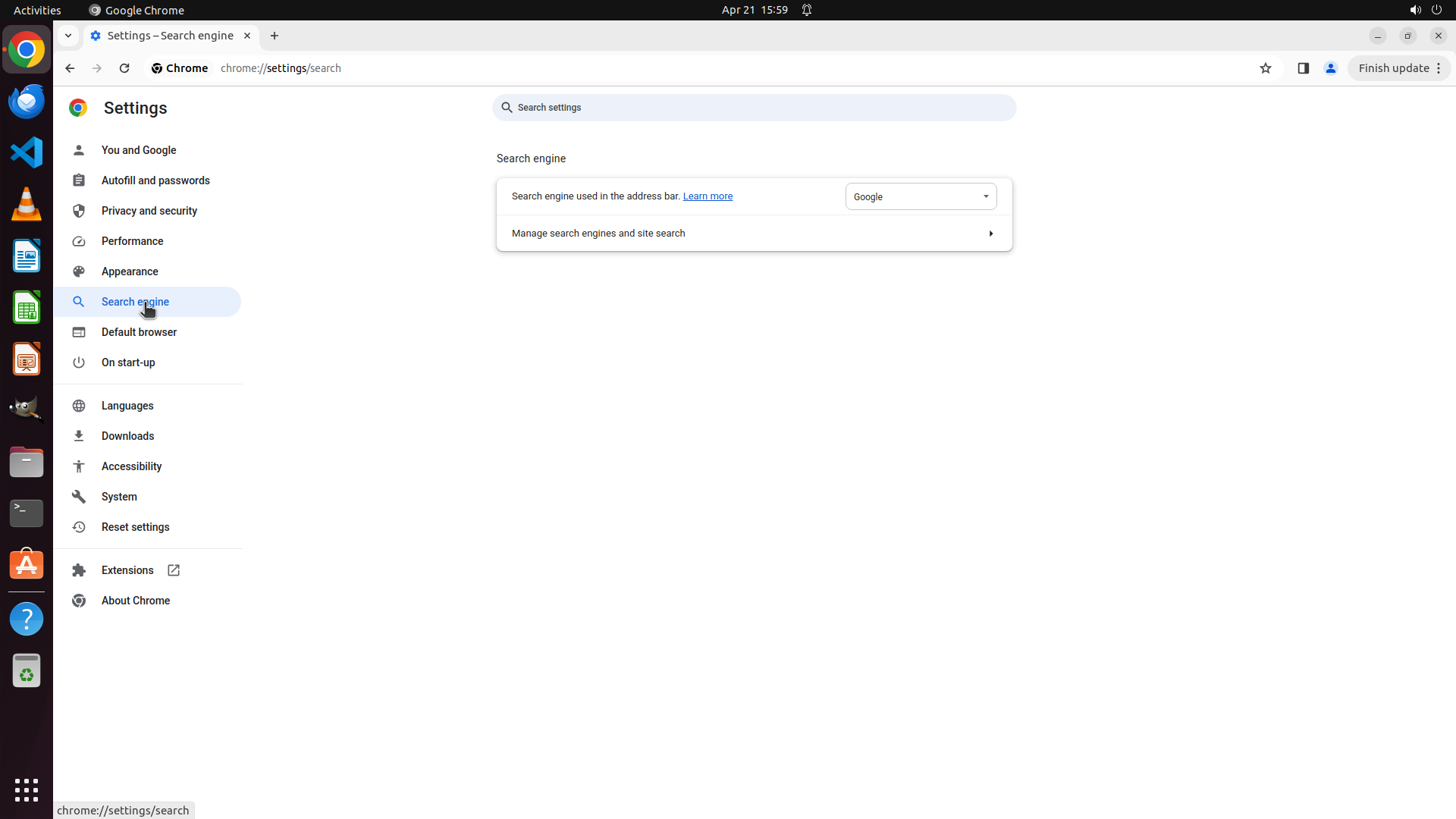Go to Appearance settings section

click(x=130, y=271)
